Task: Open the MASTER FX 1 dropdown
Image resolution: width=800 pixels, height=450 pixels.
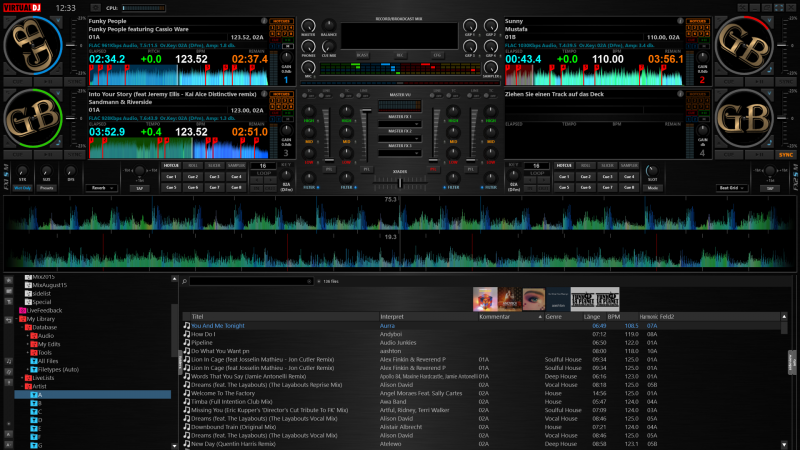Action: click(x=399, y=124)
